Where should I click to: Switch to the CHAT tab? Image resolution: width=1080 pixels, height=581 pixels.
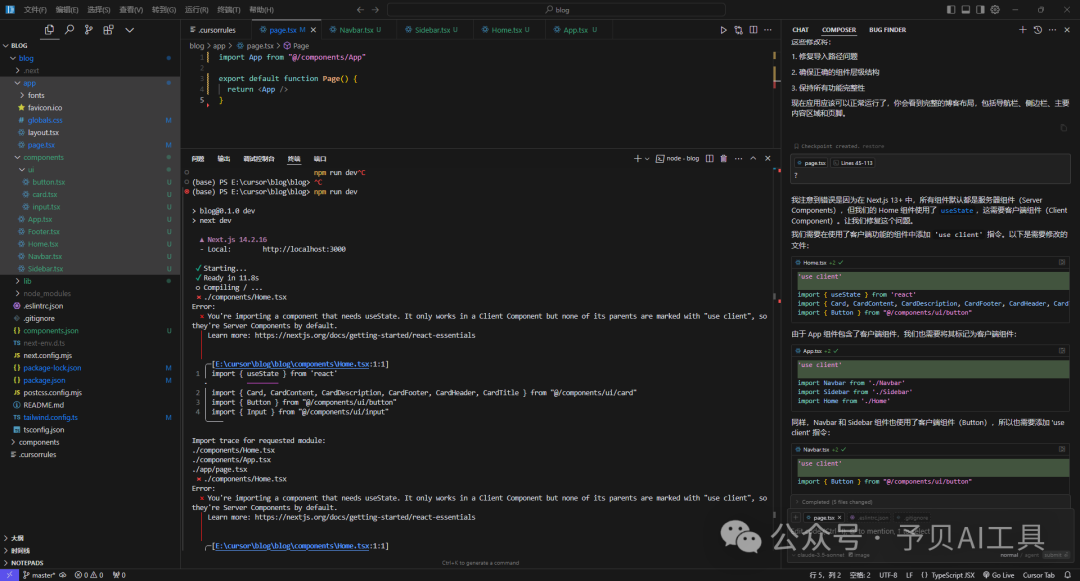(x=800, y=30)
